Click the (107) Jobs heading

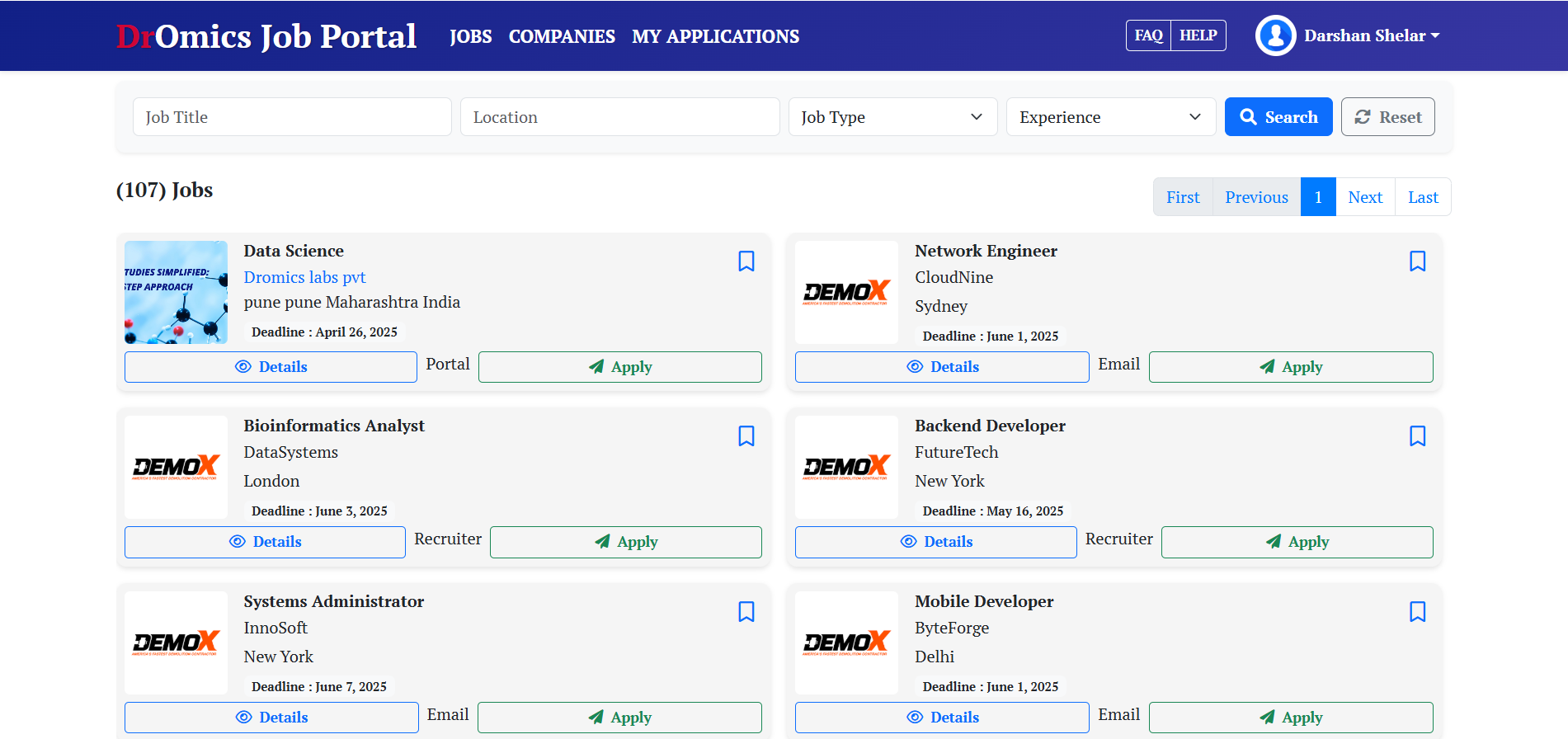click(x=164, y=191)
